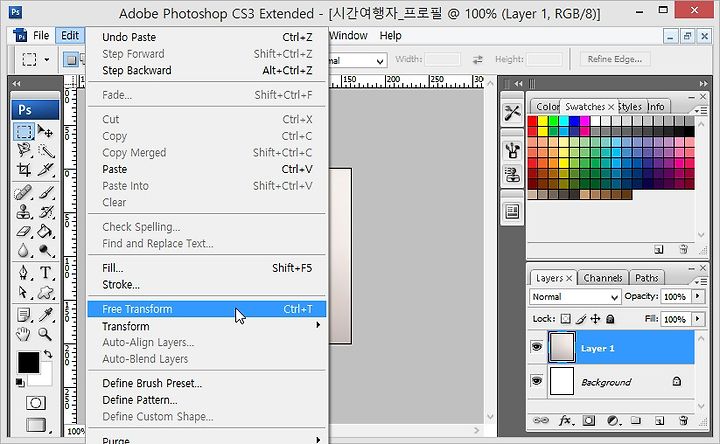Select the Path Selection tool

(x=23, y=292)
